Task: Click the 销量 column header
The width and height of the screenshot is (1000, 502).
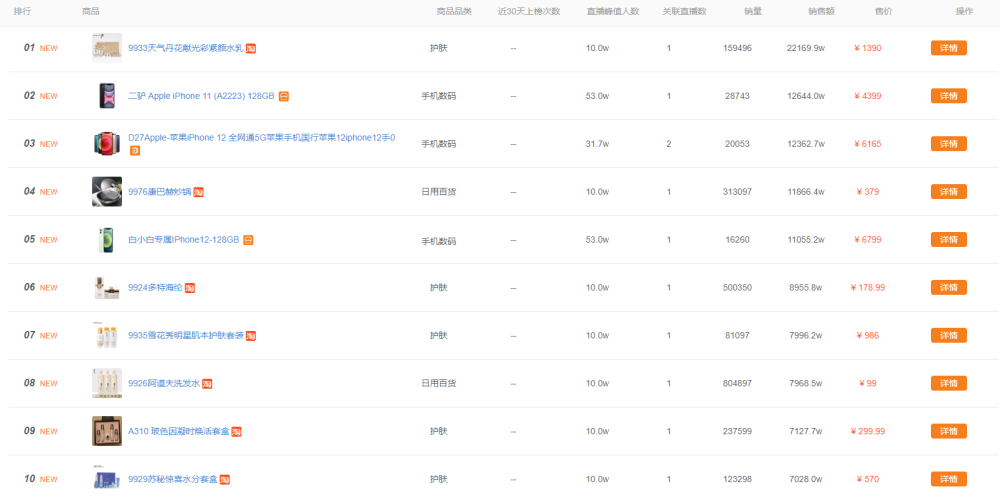Action: click(x=753, y=11)
